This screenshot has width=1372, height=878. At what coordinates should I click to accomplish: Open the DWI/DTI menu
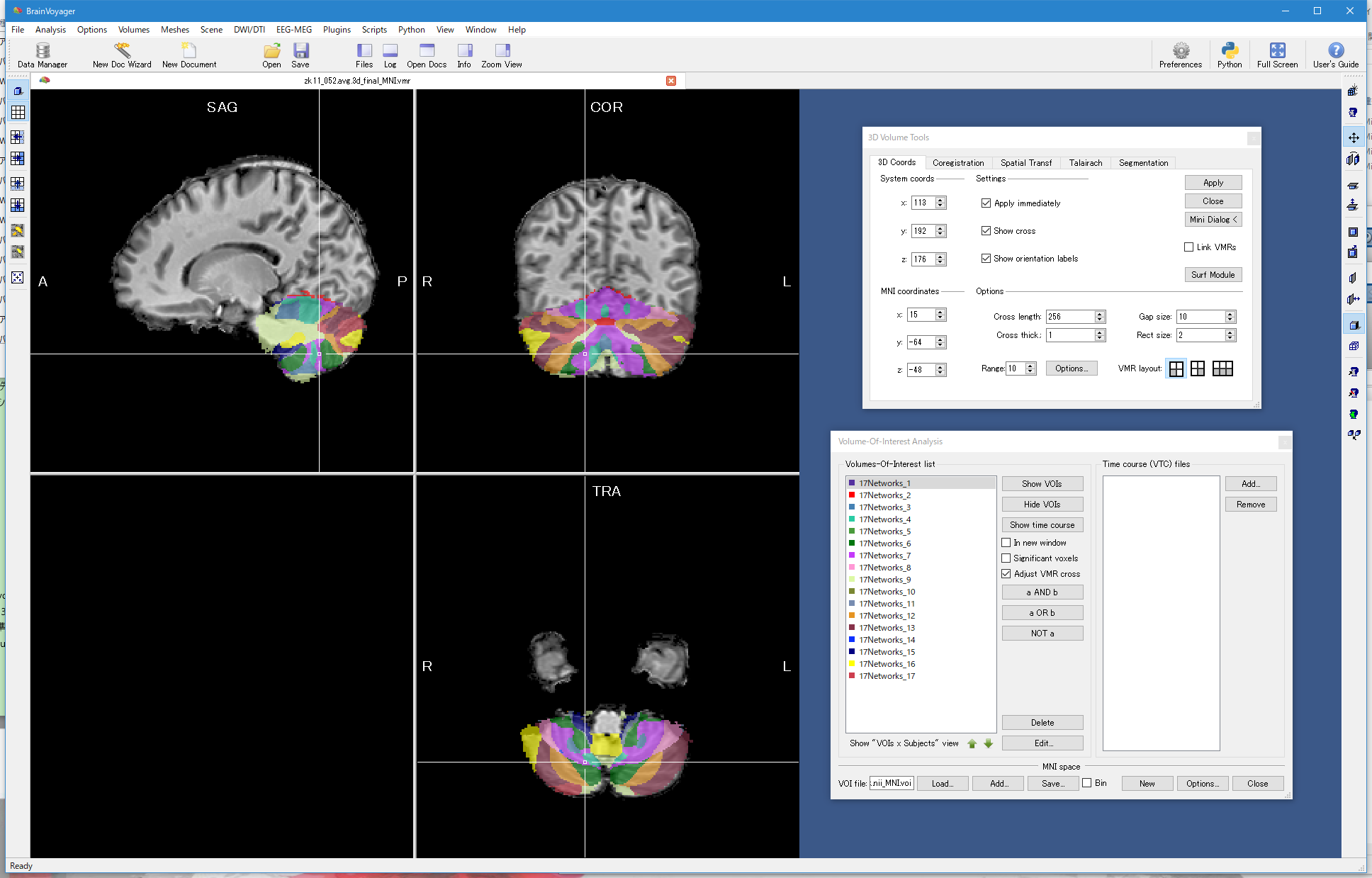(x=249, y=30)
